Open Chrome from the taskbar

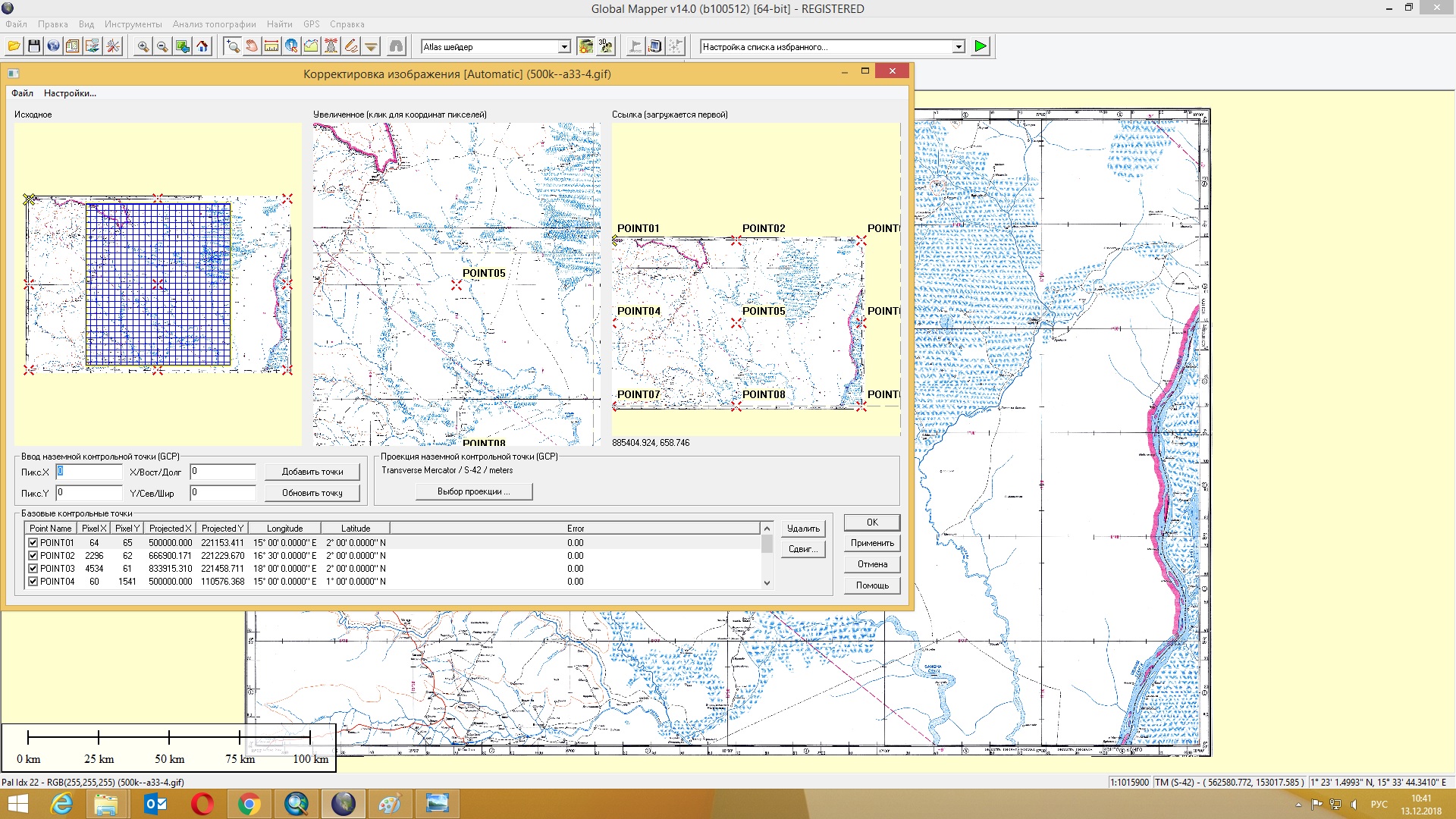(249, 804)
